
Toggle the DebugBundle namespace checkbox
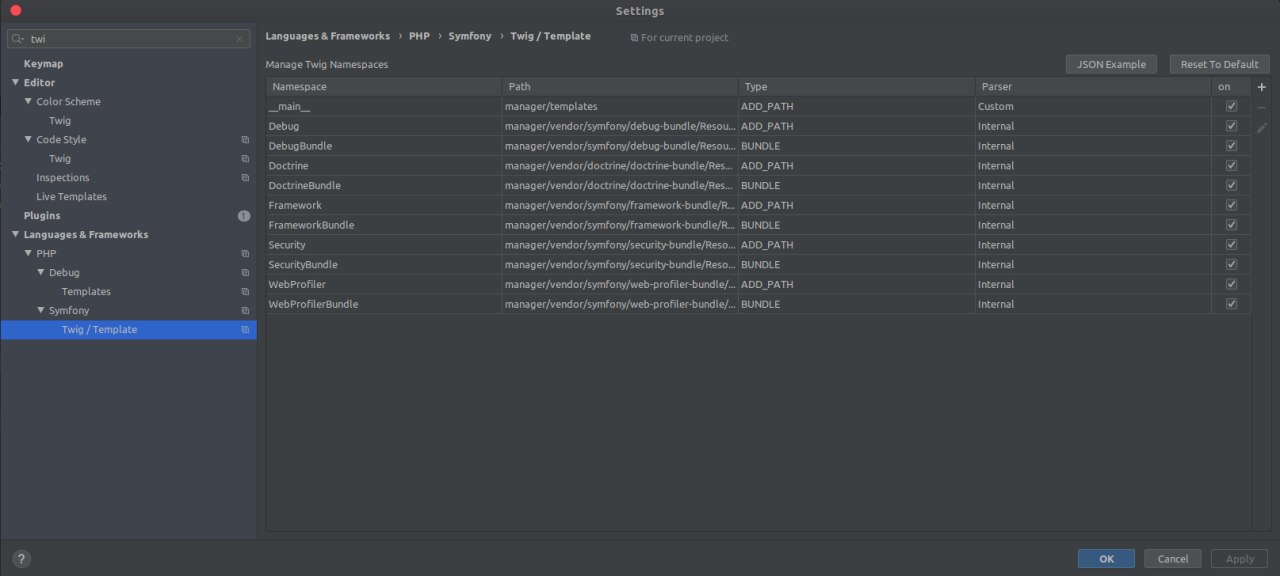1231,146
